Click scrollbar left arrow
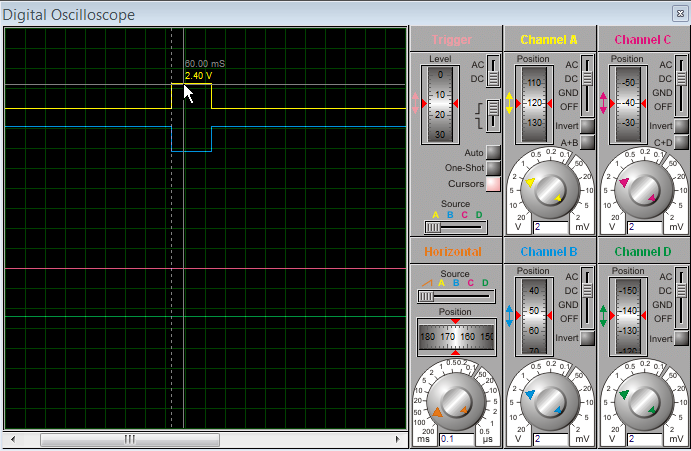Image resolution: width=691 pixels, height=451 pixels. click(x=13, y=439)
